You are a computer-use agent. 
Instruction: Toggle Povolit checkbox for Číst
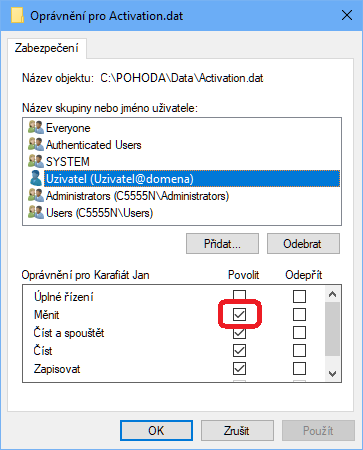[x=239, y=351]
